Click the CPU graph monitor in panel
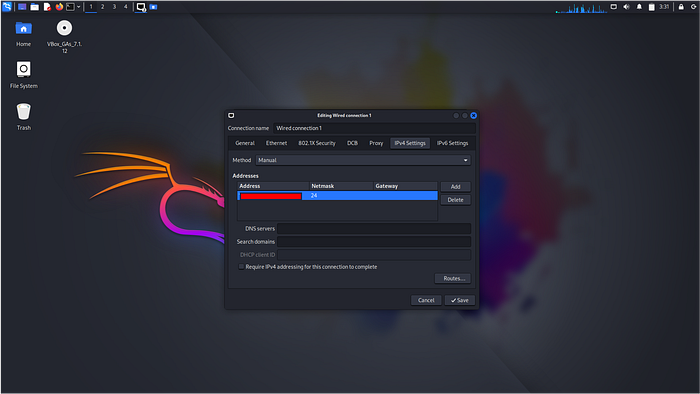This screenshot has width=700, height=394. (x=581, y=8)
